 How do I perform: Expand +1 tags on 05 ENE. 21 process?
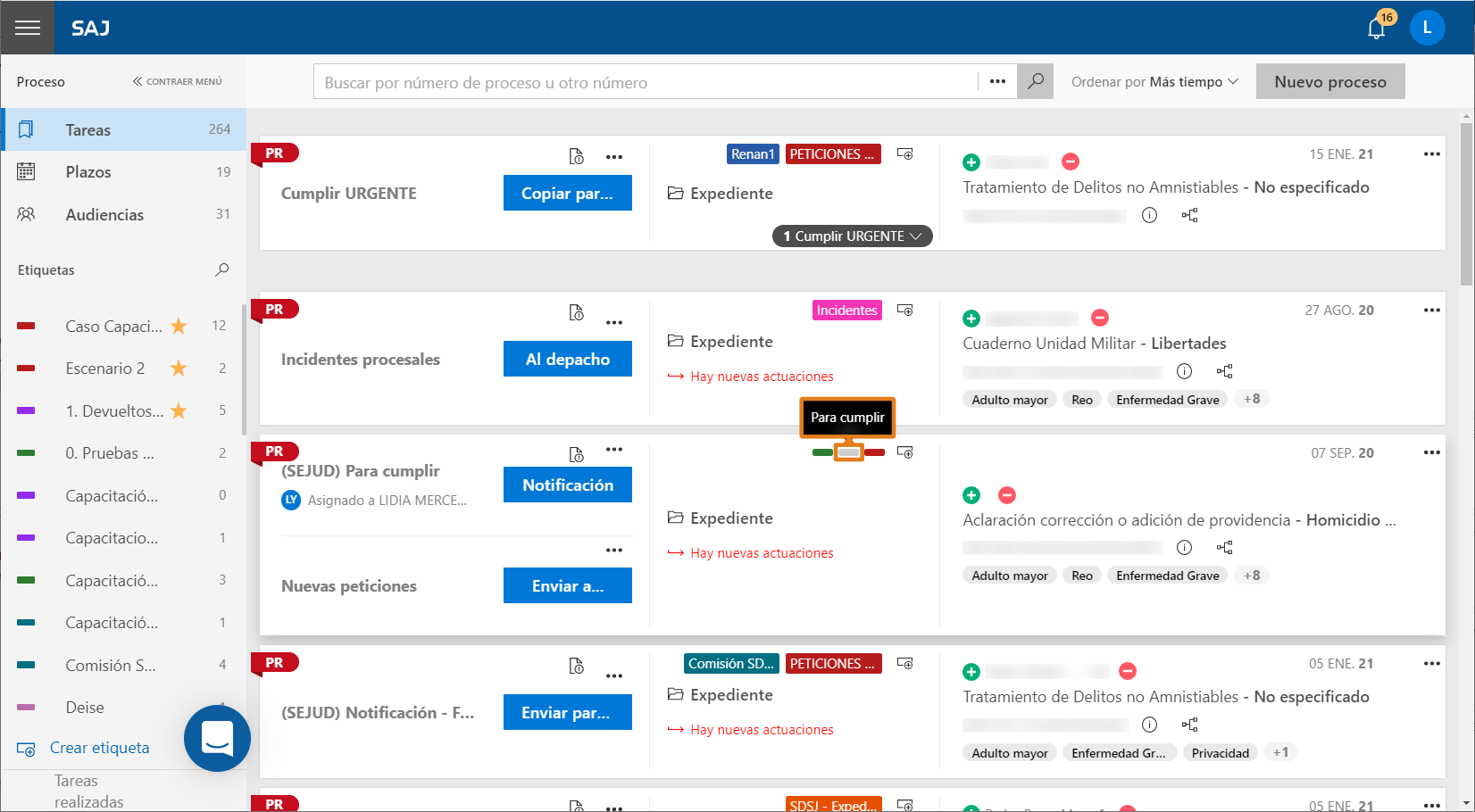pyautogui.click(x=1280, y=752)
